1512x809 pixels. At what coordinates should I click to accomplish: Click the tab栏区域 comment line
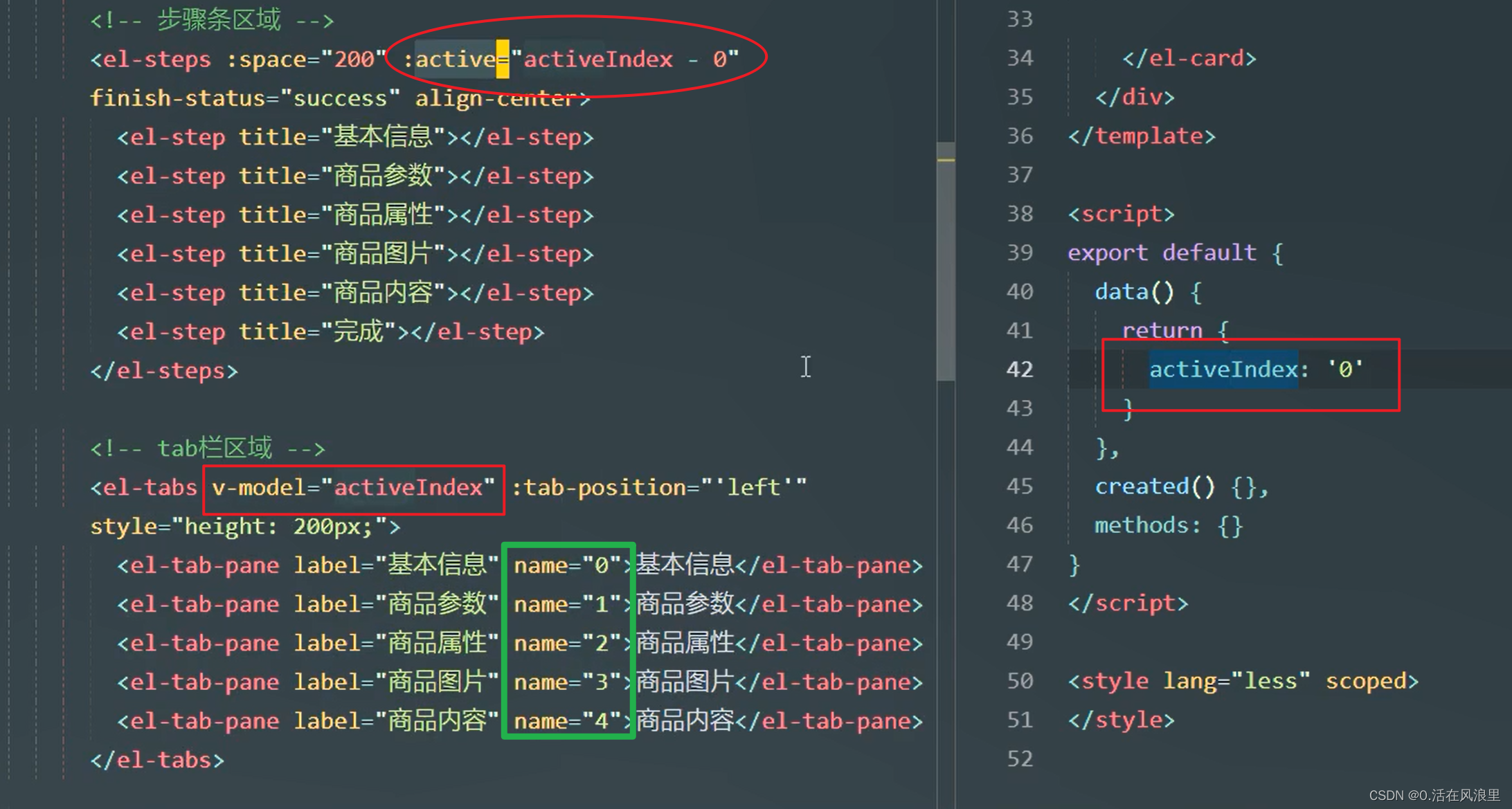207,448
